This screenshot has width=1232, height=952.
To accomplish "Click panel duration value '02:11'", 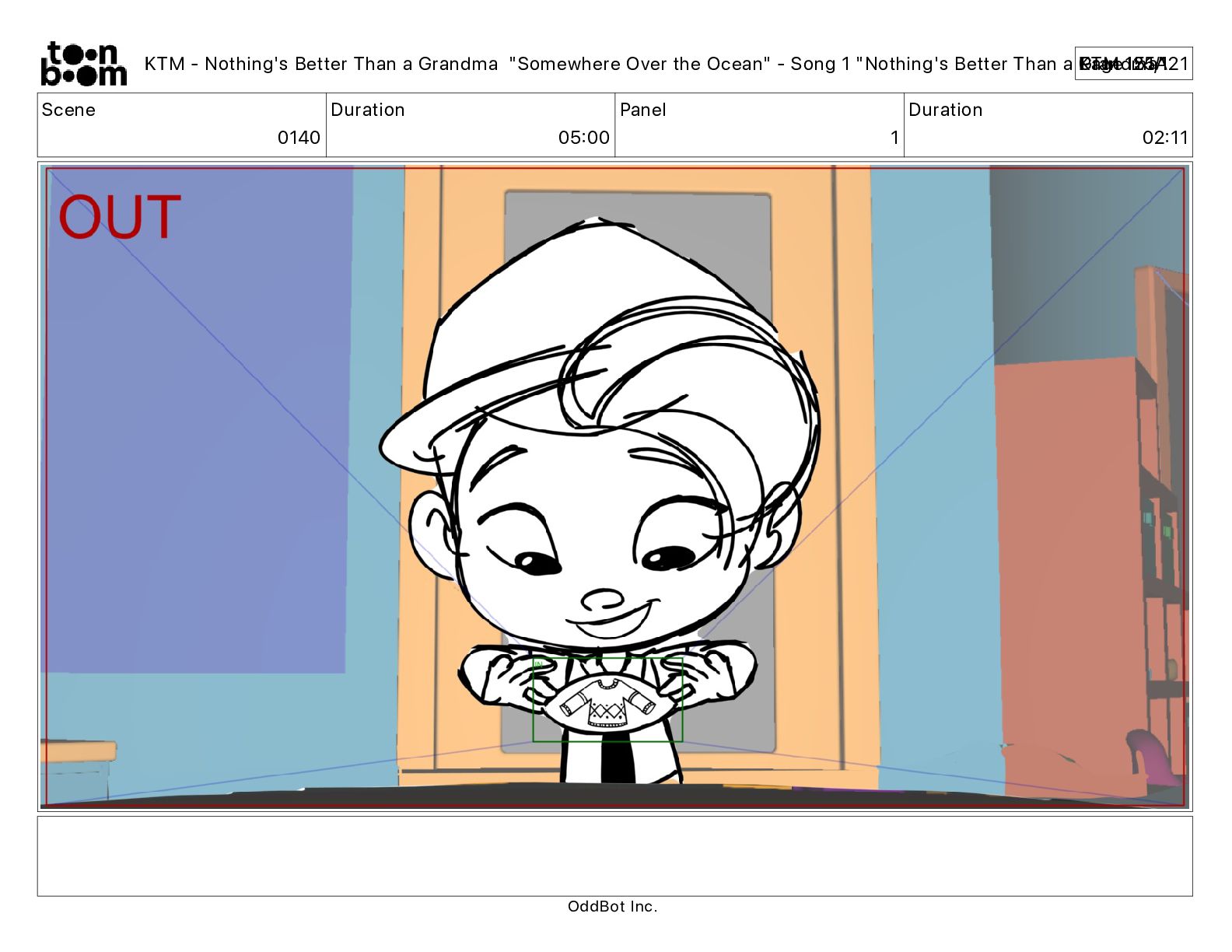I will click(x=1165, y=138).
